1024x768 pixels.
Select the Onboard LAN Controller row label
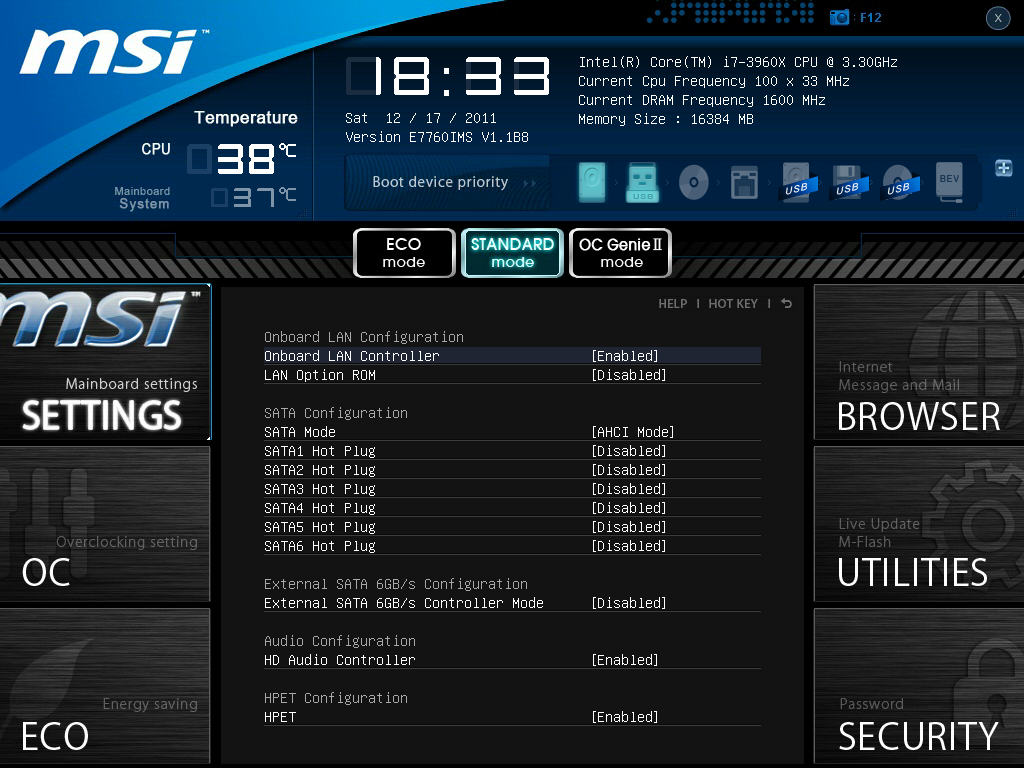351,356
